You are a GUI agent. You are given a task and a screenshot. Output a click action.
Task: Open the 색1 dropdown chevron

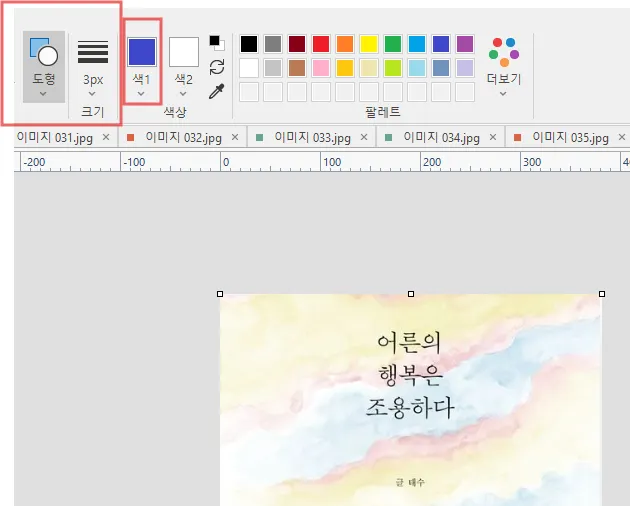[x=141, y=94]
